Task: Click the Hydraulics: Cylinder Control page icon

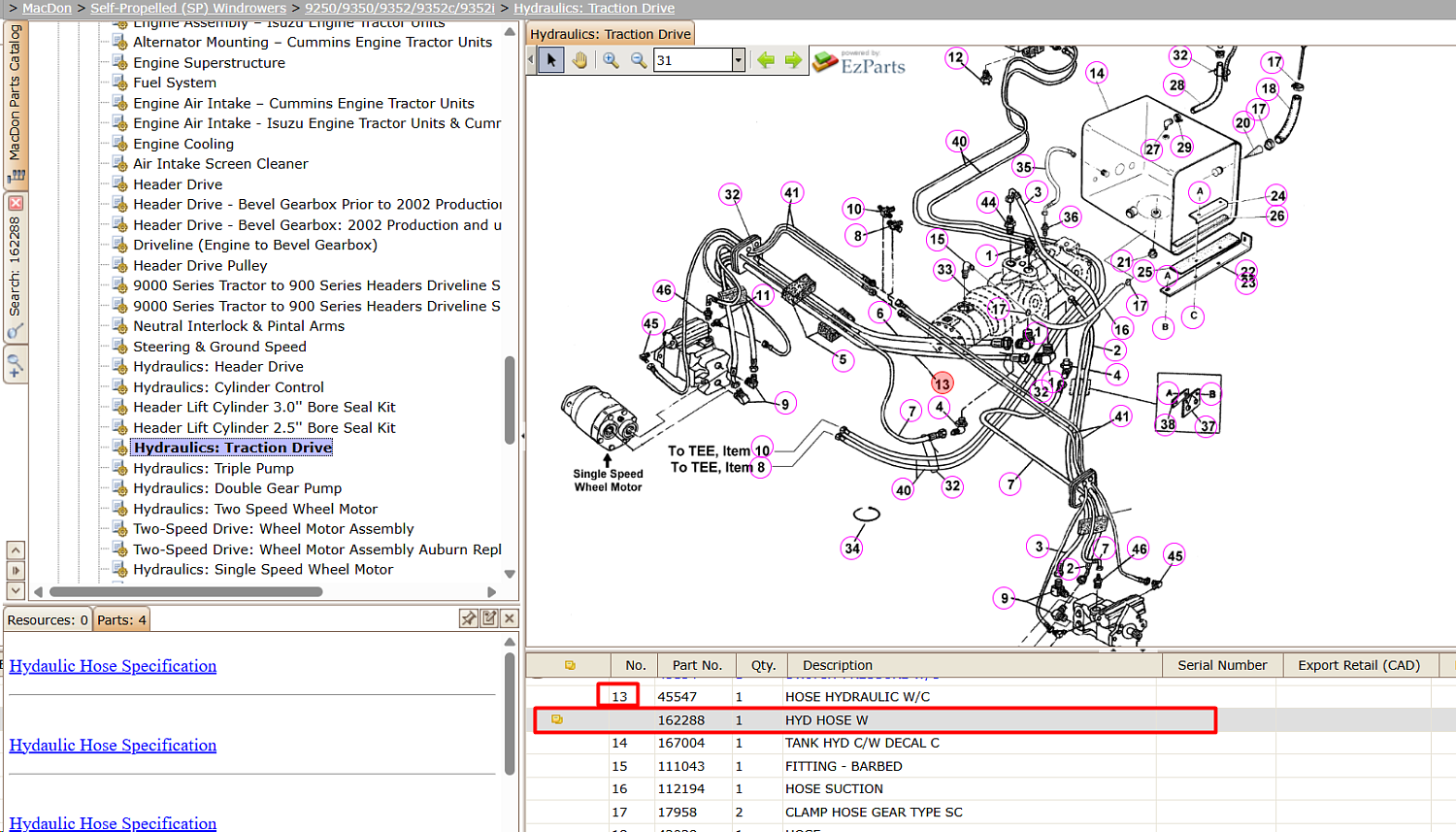Action: pos(120,386)
